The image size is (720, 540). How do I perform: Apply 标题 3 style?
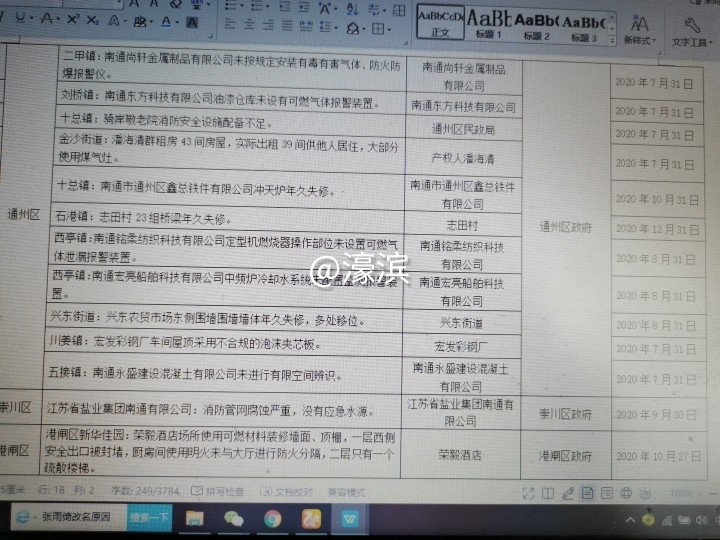[x=584, y=28]
